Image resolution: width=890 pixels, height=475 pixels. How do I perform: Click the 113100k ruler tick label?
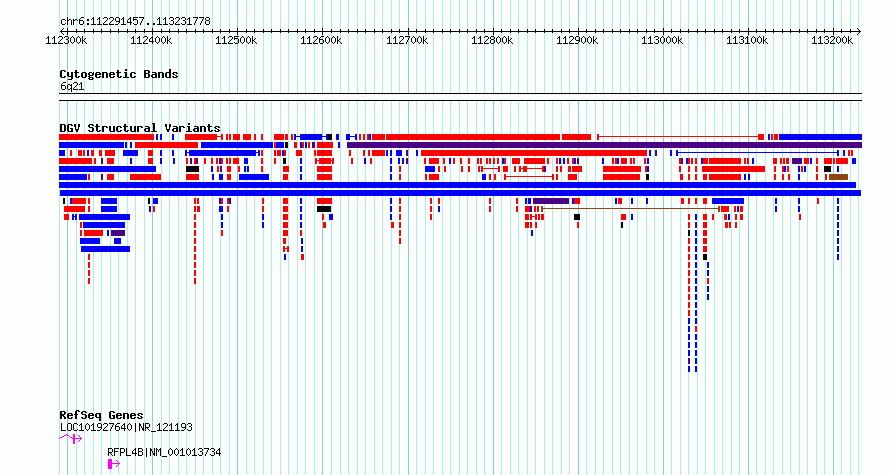748,40
